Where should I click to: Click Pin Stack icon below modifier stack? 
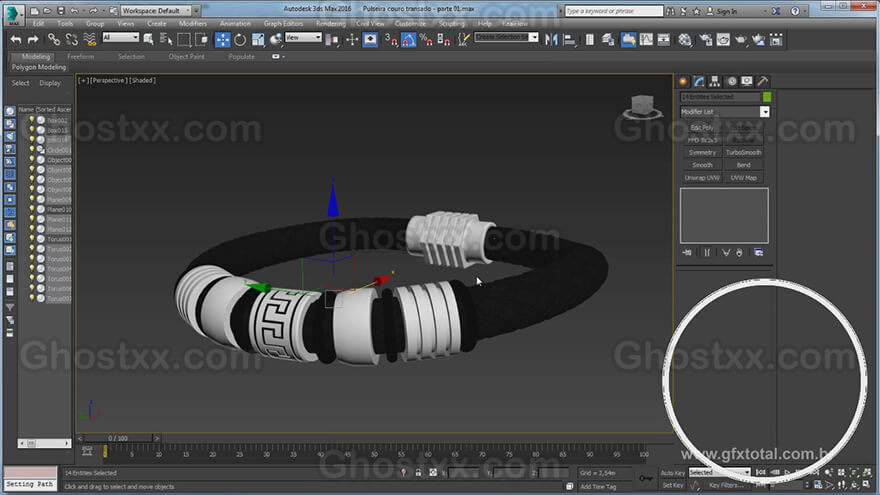coord(687,253)
